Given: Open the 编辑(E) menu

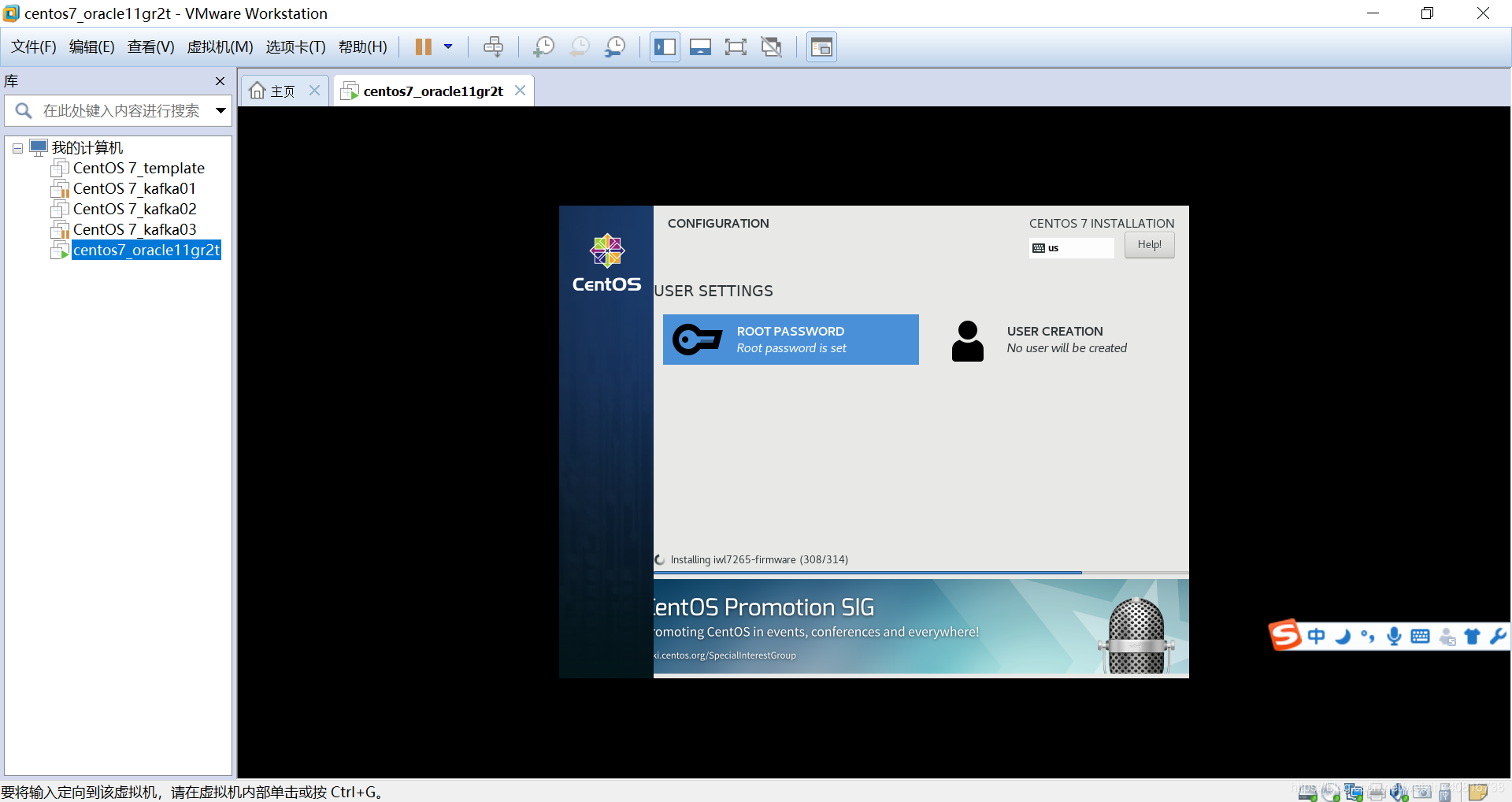Looking at the screenshot, I should 91,47.
